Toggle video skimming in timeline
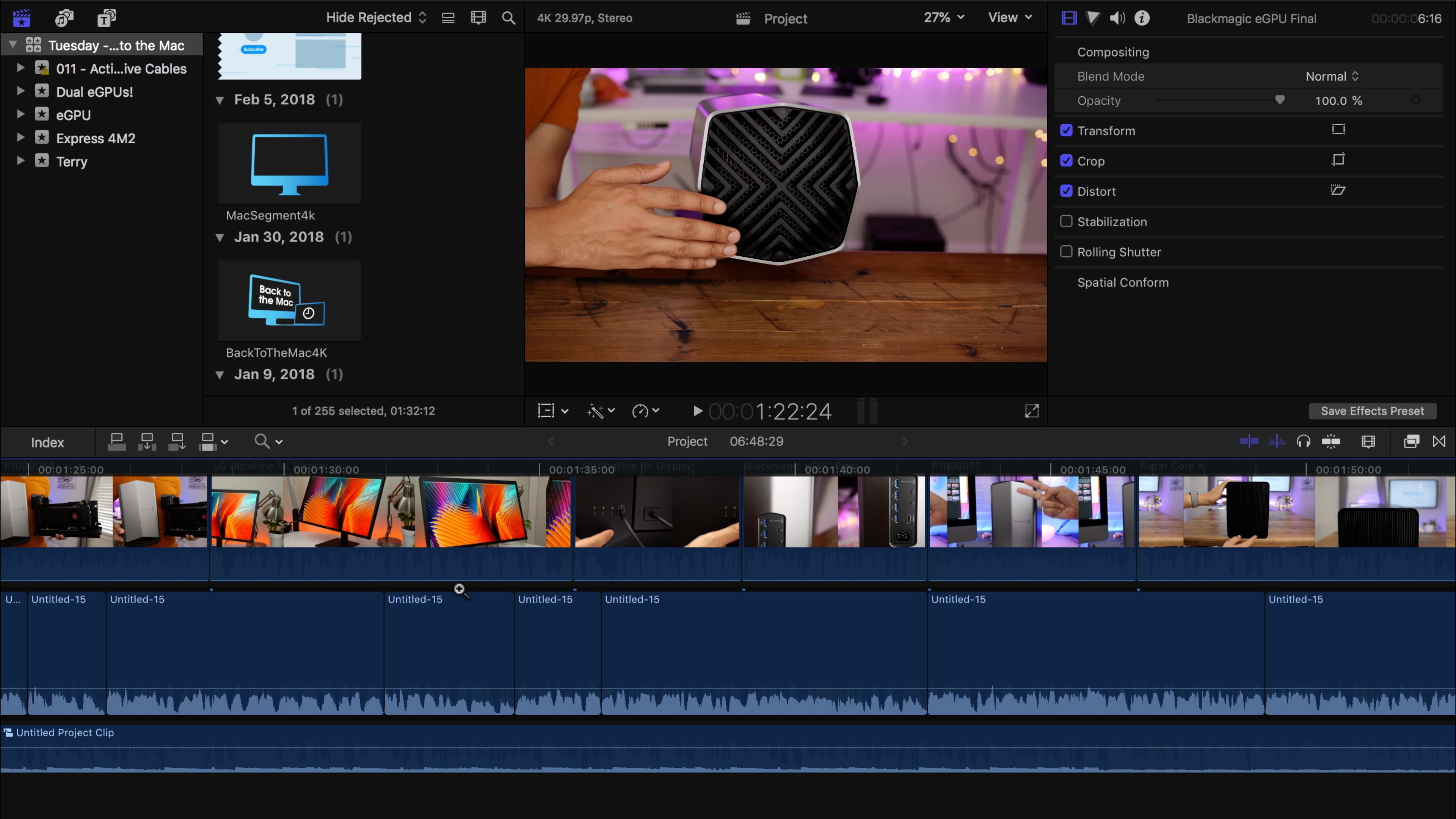1456x819 pixels. point(1249,441)
